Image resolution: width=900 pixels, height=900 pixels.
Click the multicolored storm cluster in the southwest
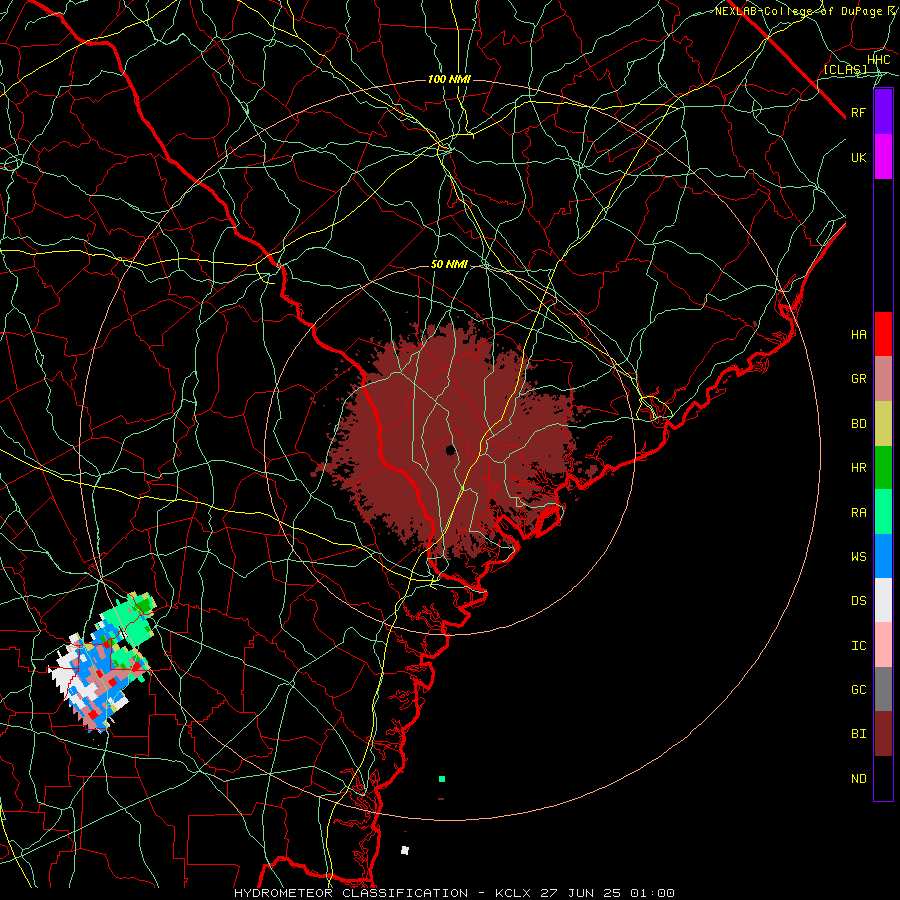[x=104, y=663]
